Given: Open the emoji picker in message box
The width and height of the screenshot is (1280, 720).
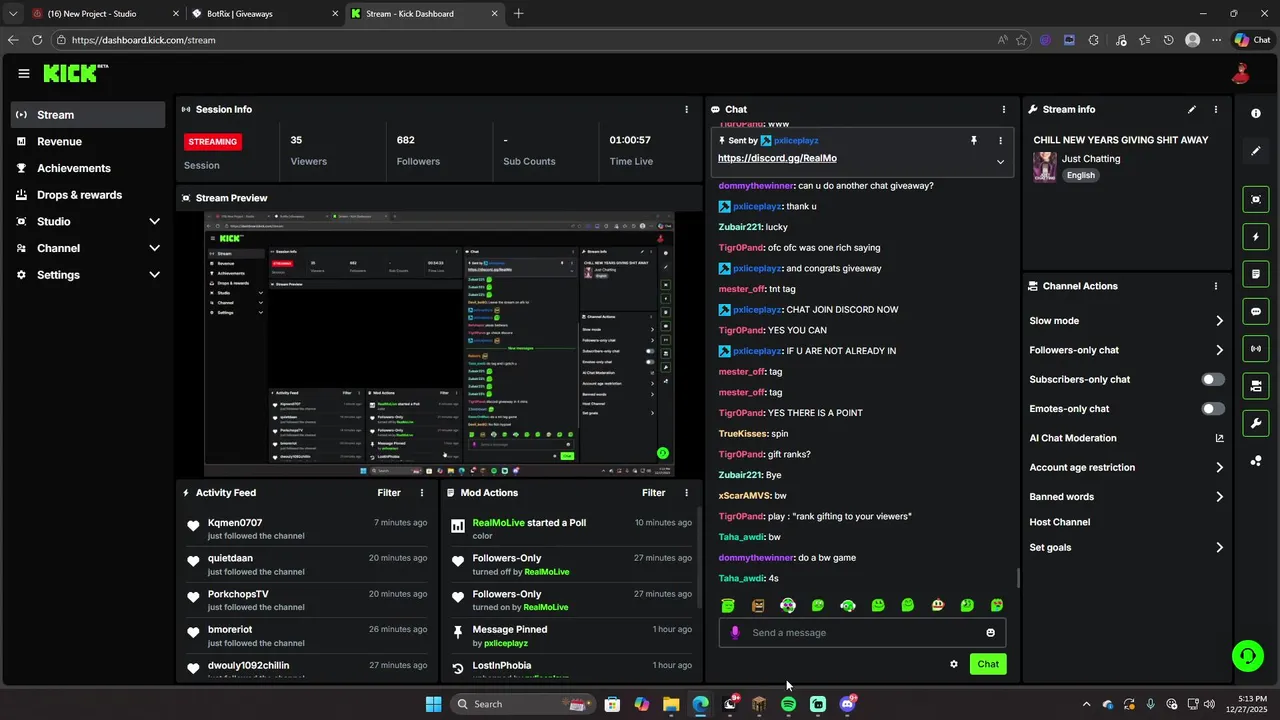Looking at the screenshot, I should (x=991, y=632).
